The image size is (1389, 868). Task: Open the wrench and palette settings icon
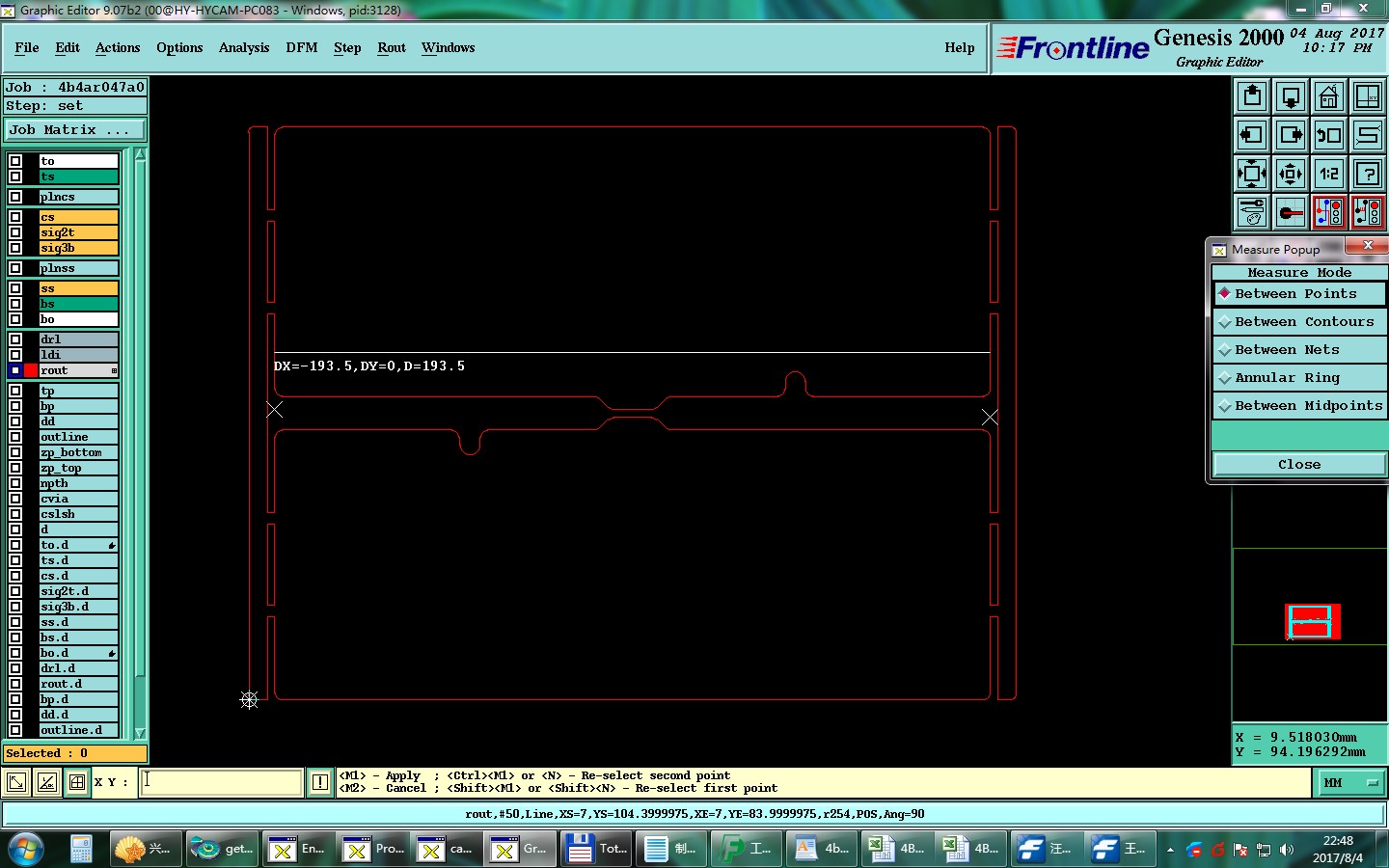(1252, 212)
